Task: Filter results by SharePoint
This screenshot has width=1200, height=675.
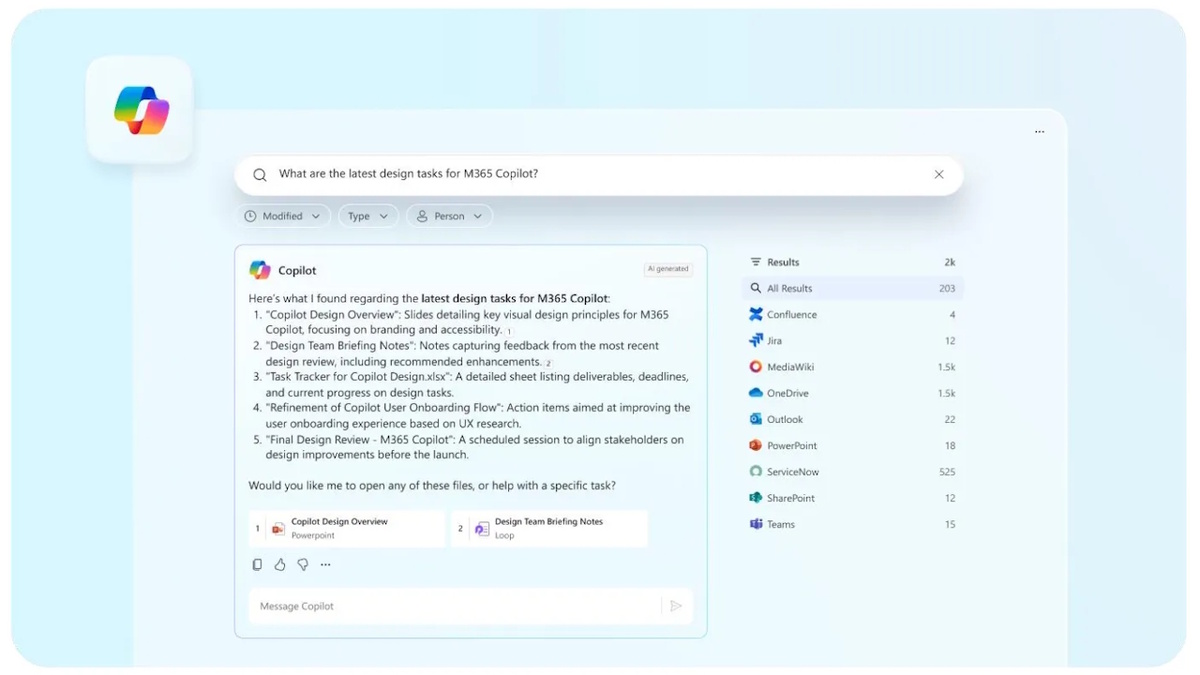Action: point(853,498)
